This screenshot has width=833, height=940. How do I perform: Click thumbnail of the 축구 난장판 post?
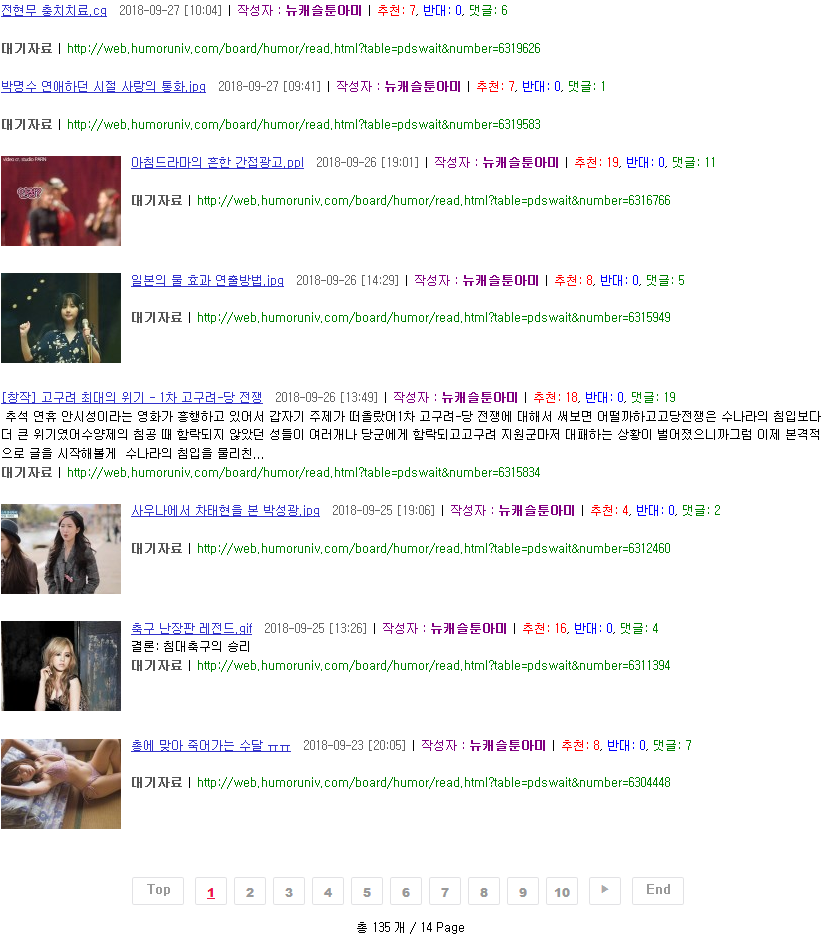[x=61, y=666]
